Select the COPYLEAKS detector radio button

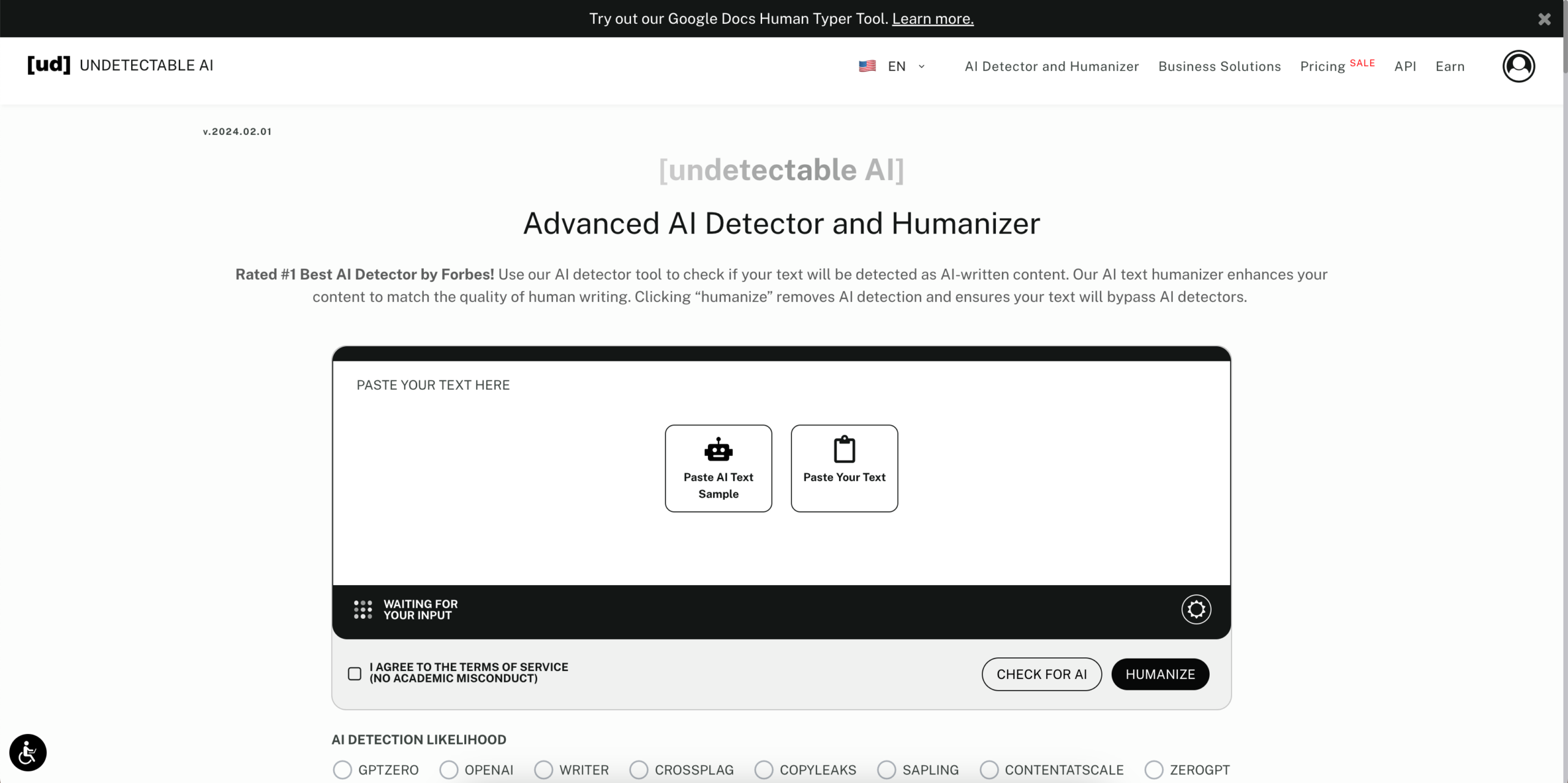tap(763, 770)
